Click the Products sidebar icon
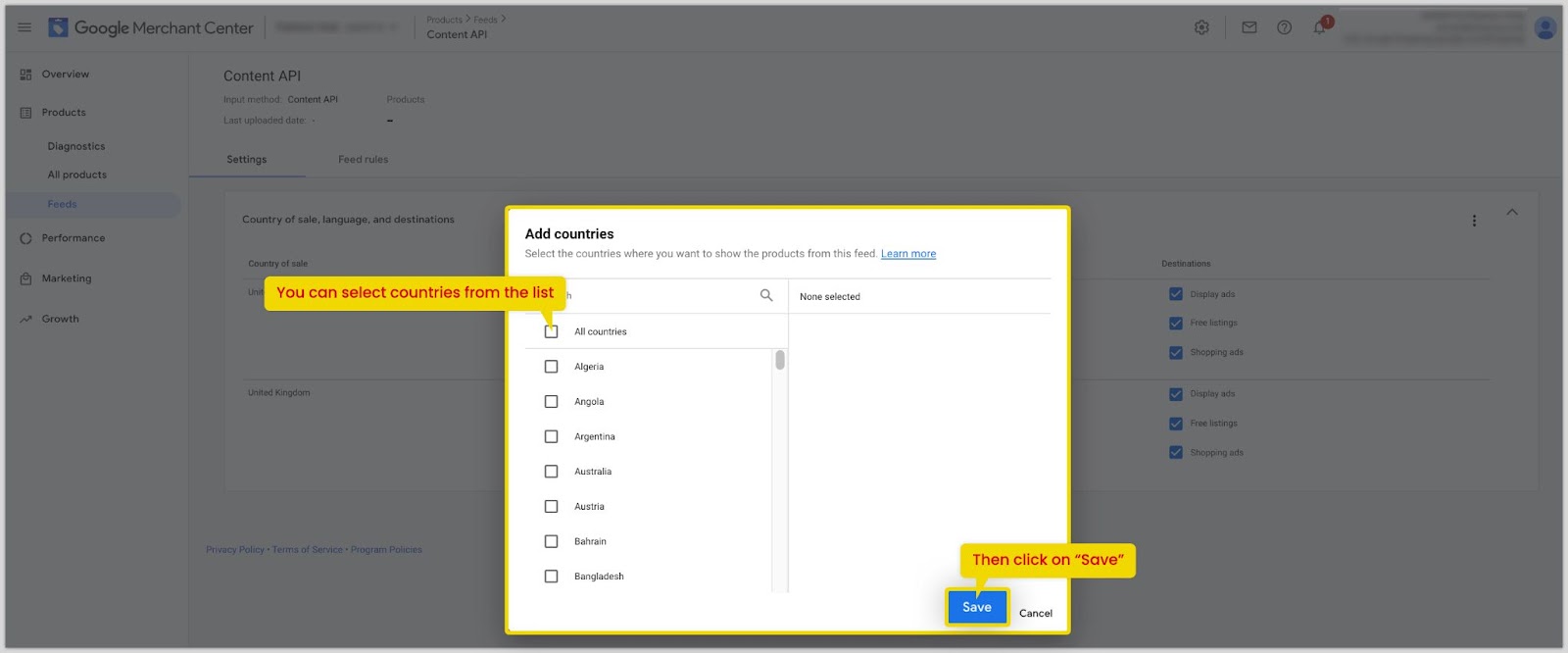 tap(25, 113)
